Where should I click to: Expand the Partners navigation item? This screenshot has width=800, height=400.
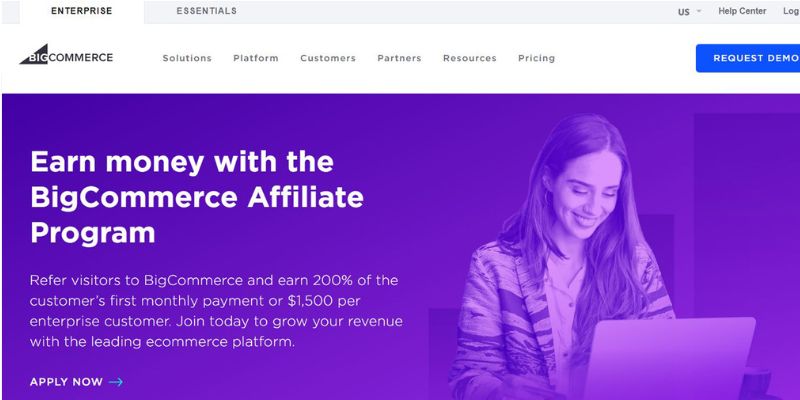(399, 58)
